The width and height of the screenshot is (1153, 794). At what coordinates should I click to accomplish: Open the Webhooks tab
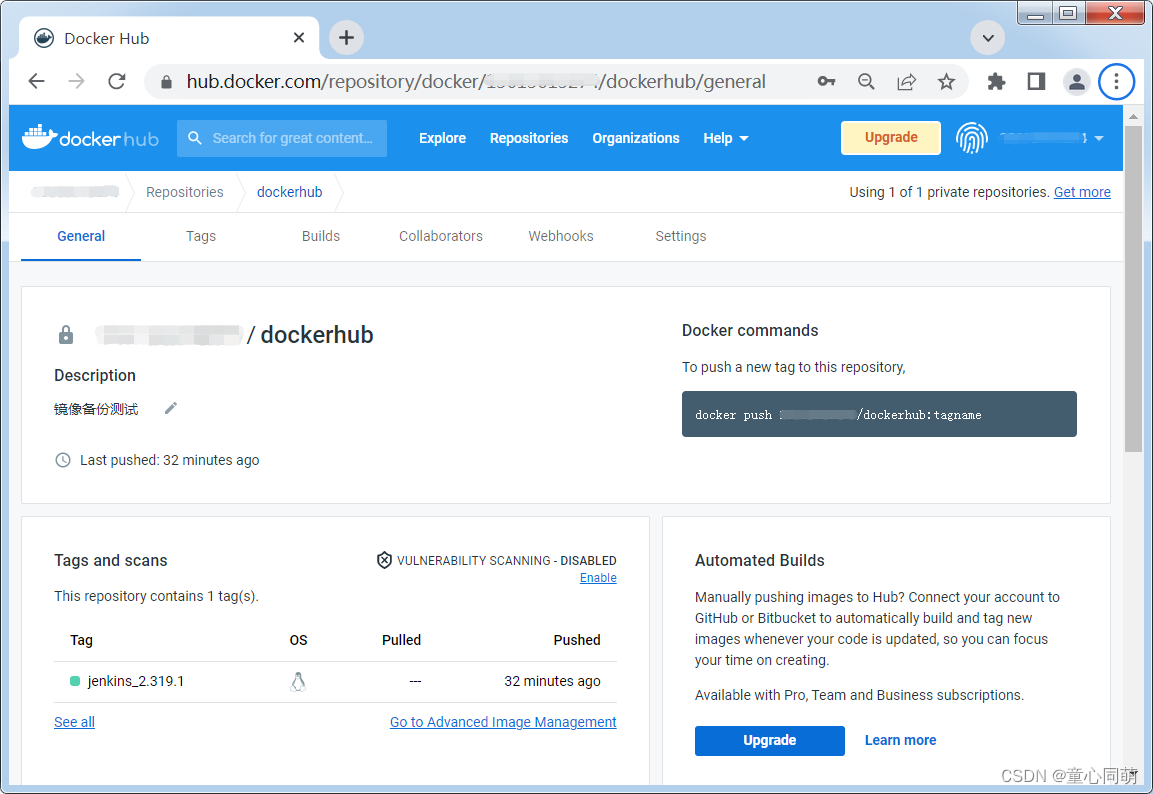(x=560, y=236)
